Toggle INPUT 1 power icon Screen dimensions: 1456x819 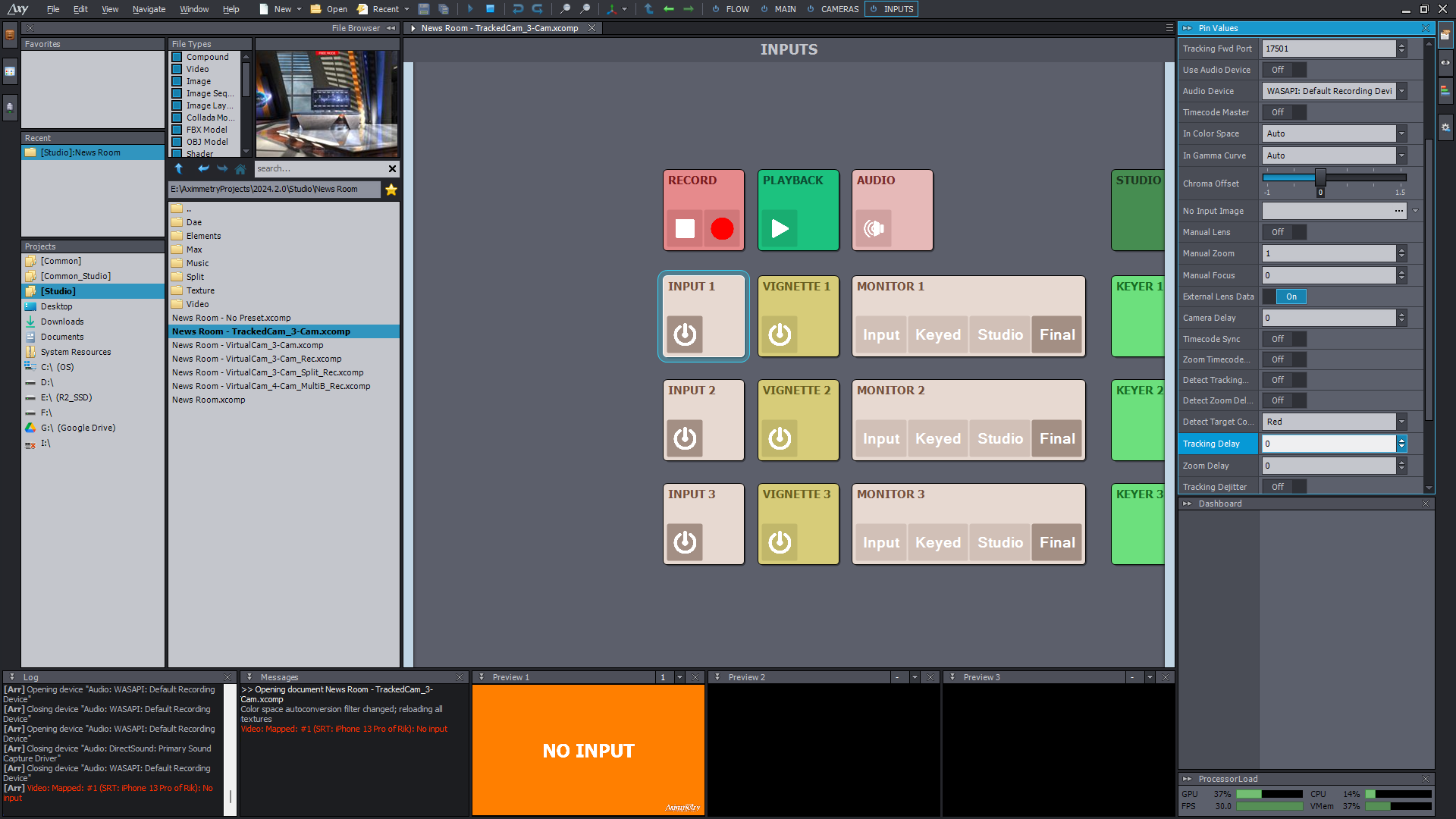[685, 333]
